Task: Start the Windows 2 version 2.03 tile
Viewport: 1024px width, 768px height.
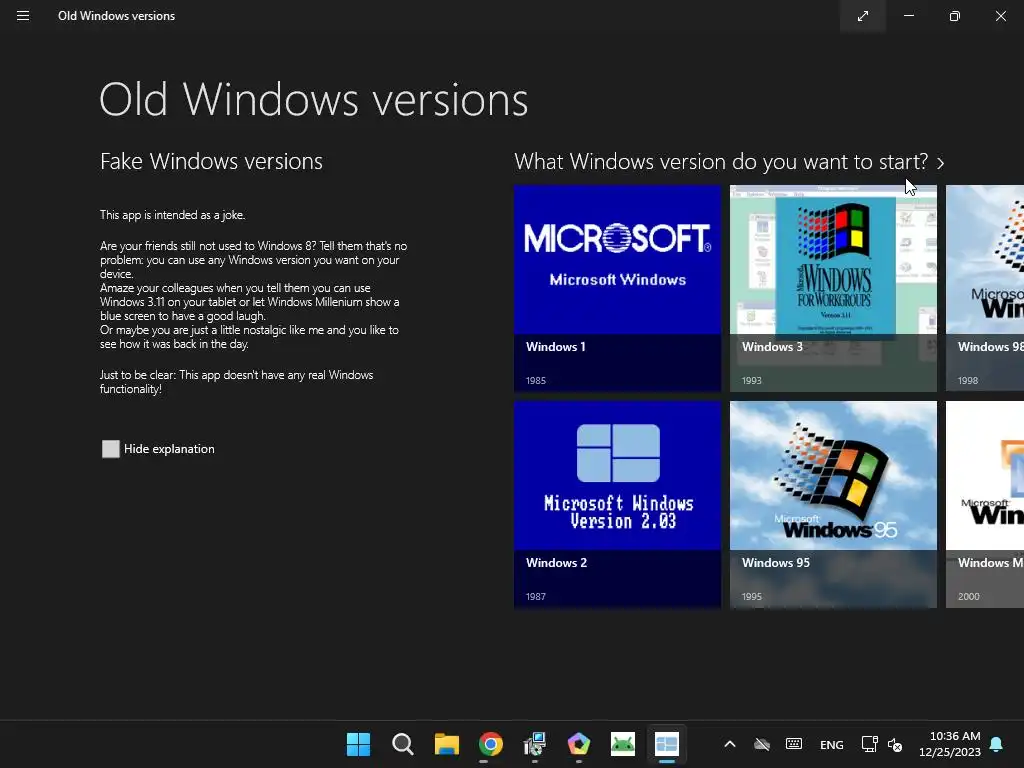Action: 617,504
